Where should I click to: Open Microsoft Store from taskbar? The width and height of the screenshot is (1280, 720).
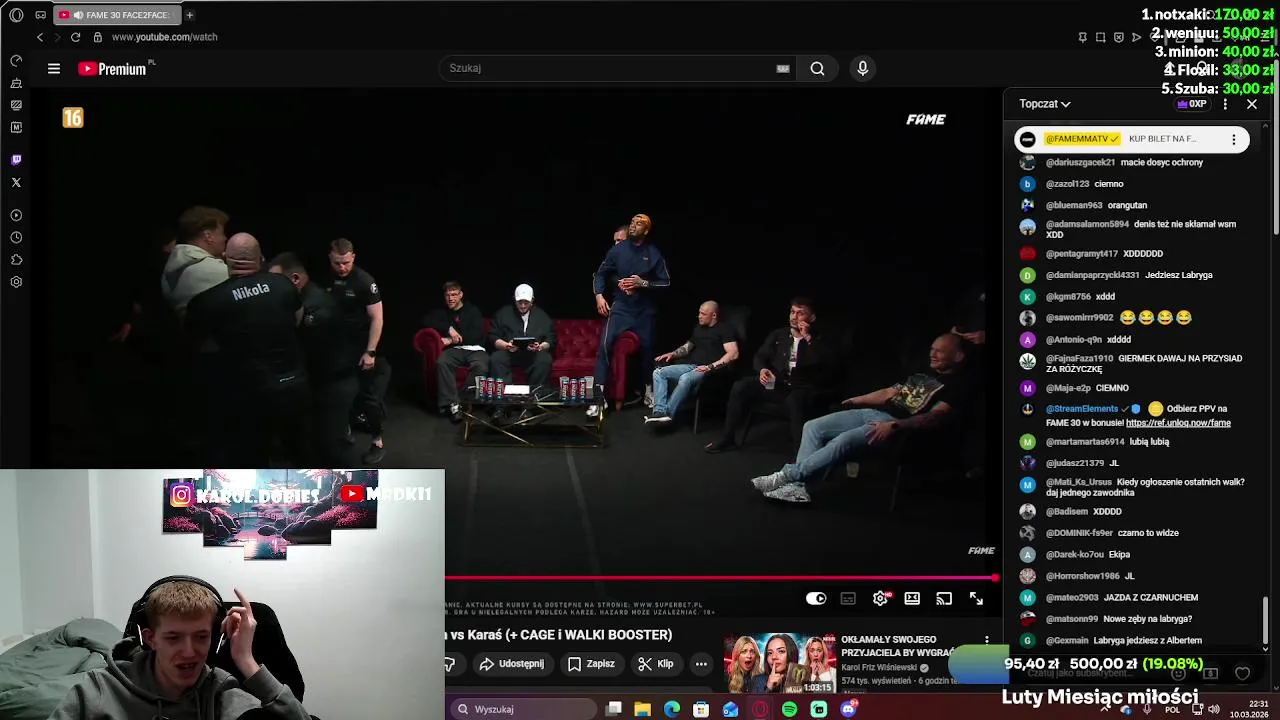701,709
